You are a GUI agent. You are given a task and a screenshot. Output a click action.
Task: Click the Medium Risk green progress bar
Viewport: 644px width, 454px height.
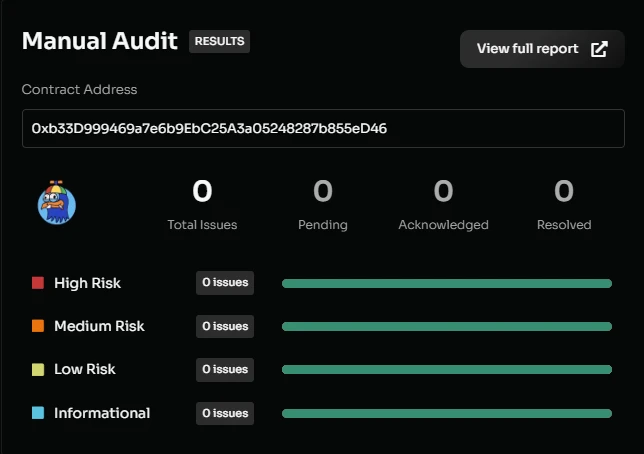click(x=446, y=327)
